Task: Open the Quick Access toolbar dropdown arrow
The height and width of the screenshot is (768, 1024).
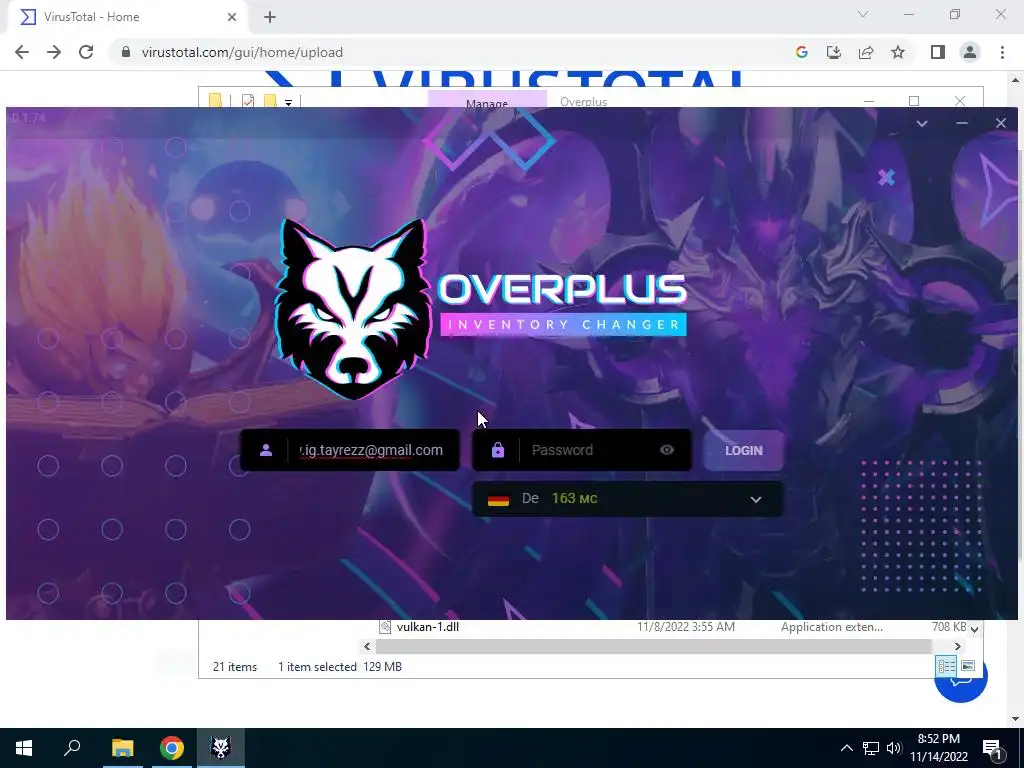Action: (288, 102)
